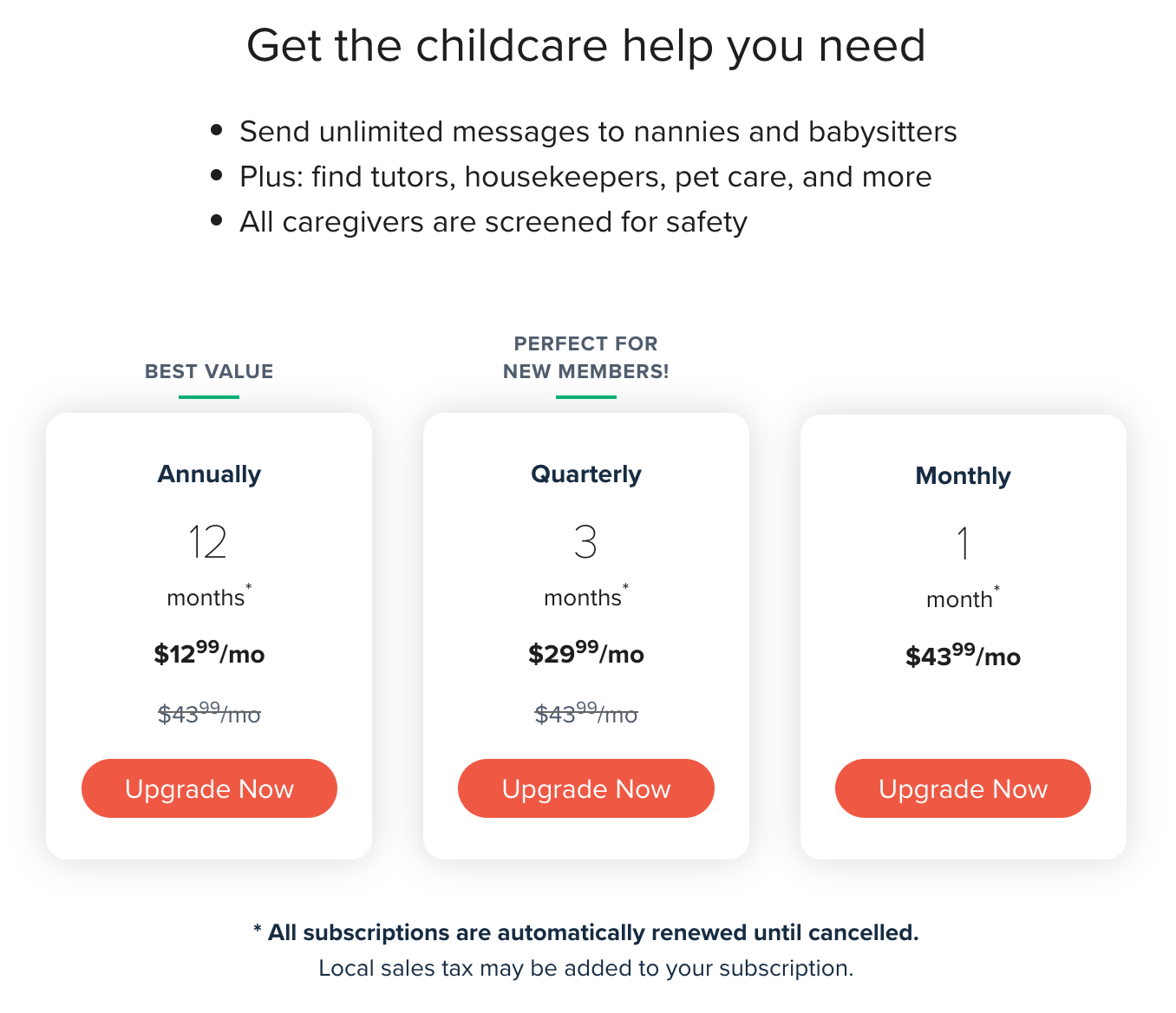Click Upgrade Now under the Quarterly plan
The image size is (1176, 1013).
(585, 788)
